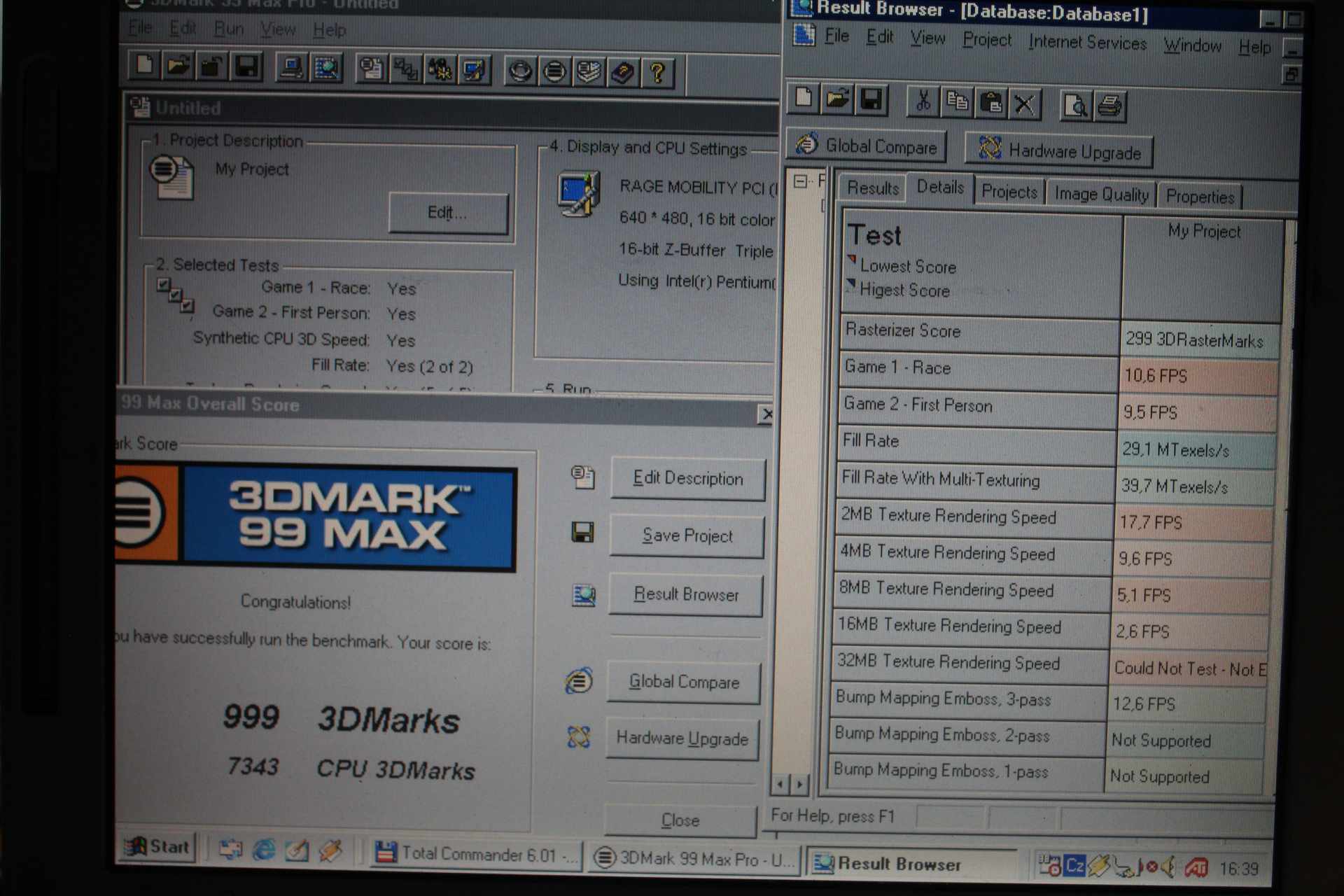1344x896 pixels.
Task: Select the Details tab
Action: click(x=940, y=187)
